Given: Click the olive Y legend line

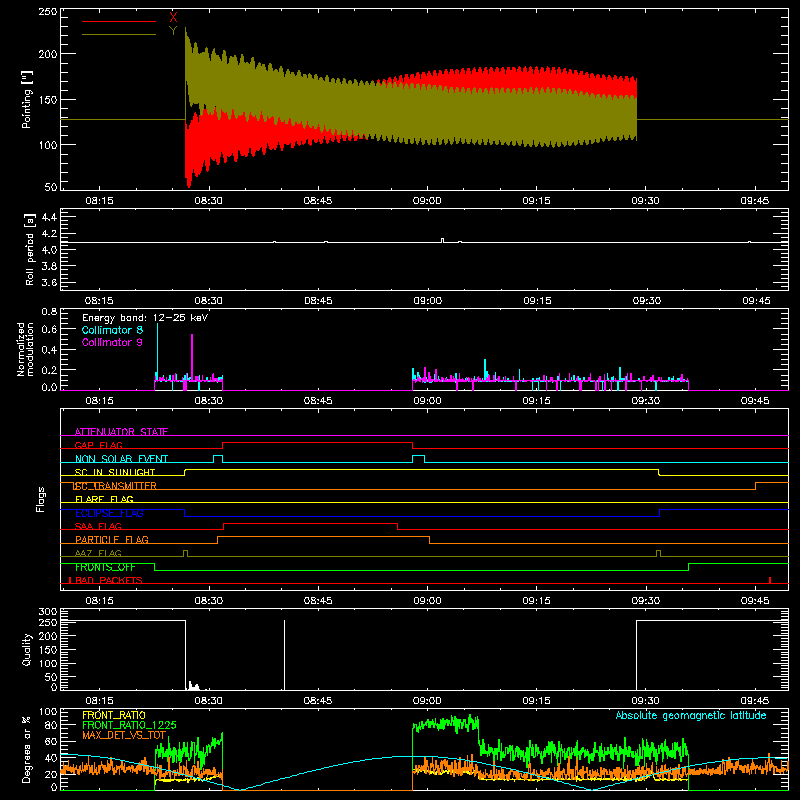Looking at the screenshot, I should click(119, 34).
